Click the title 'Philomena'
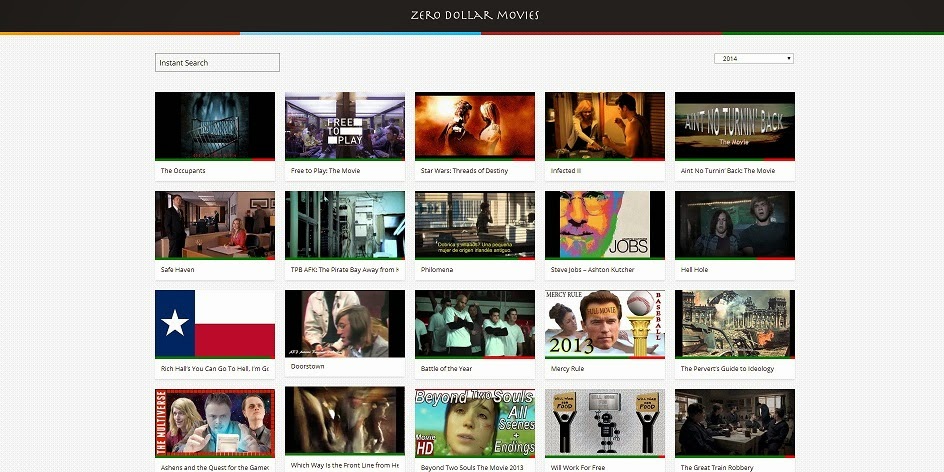The height and width of the screenshot is (472, 944). [437, 270]
